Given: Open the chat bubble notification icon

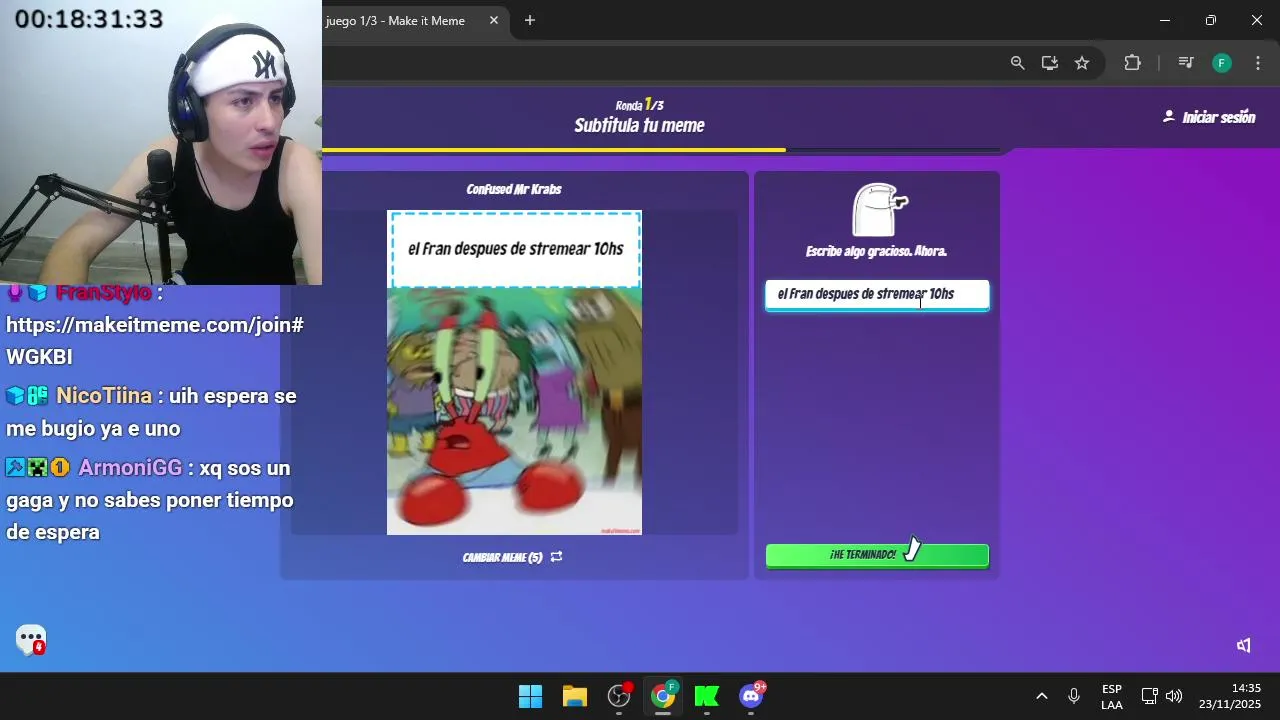Looking at the screenshot, I should click(31, 639).
